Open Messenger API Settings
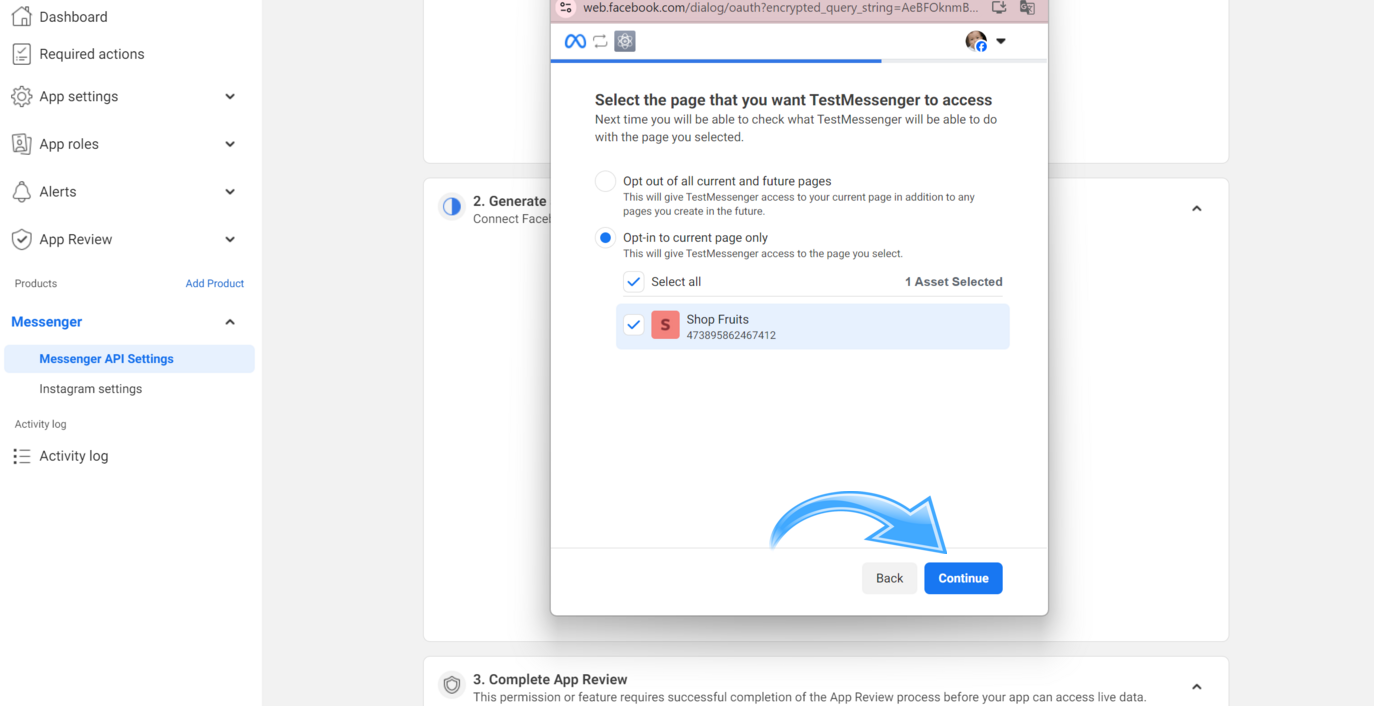Image resolution: width=1374 pixels, height=706 pixels. [x=106, y=358]
